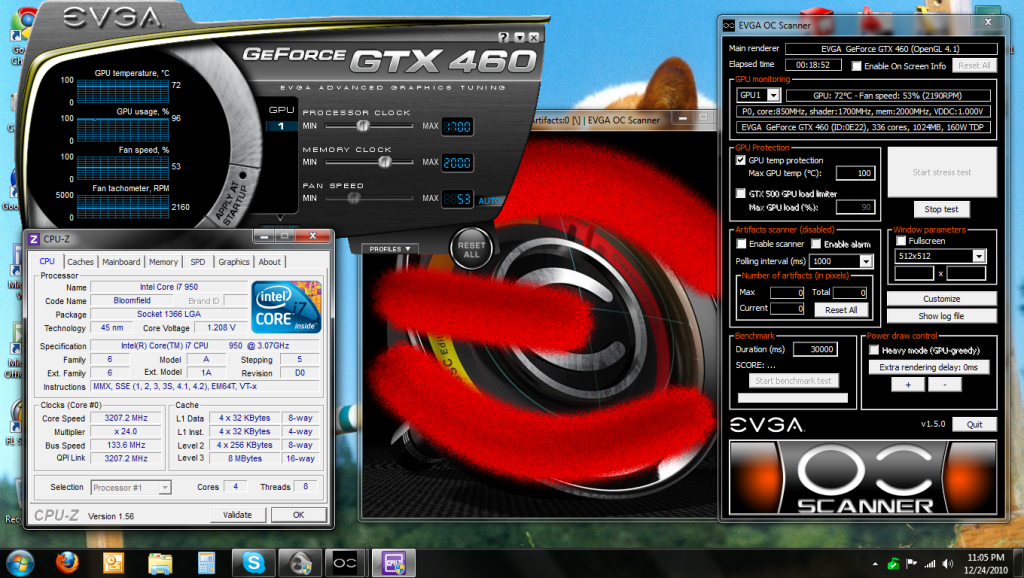Uncheck GPU temp protection
1024x578 pixels.
(x=741, y=160)
